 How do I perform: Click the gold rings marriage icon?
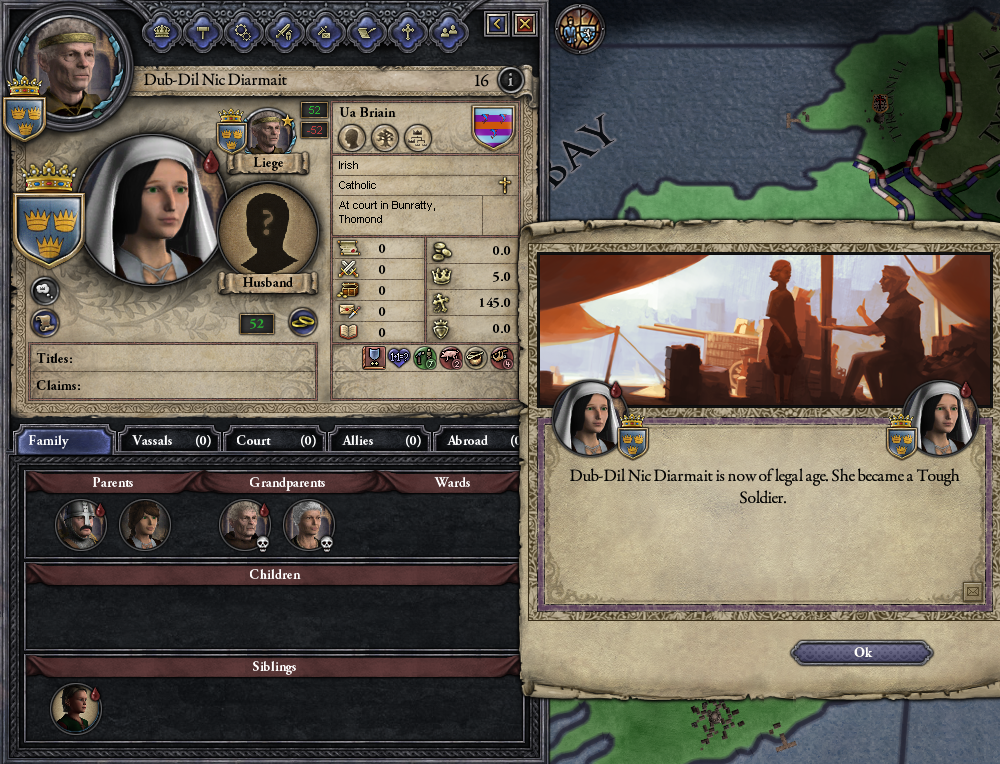point(303,323)
